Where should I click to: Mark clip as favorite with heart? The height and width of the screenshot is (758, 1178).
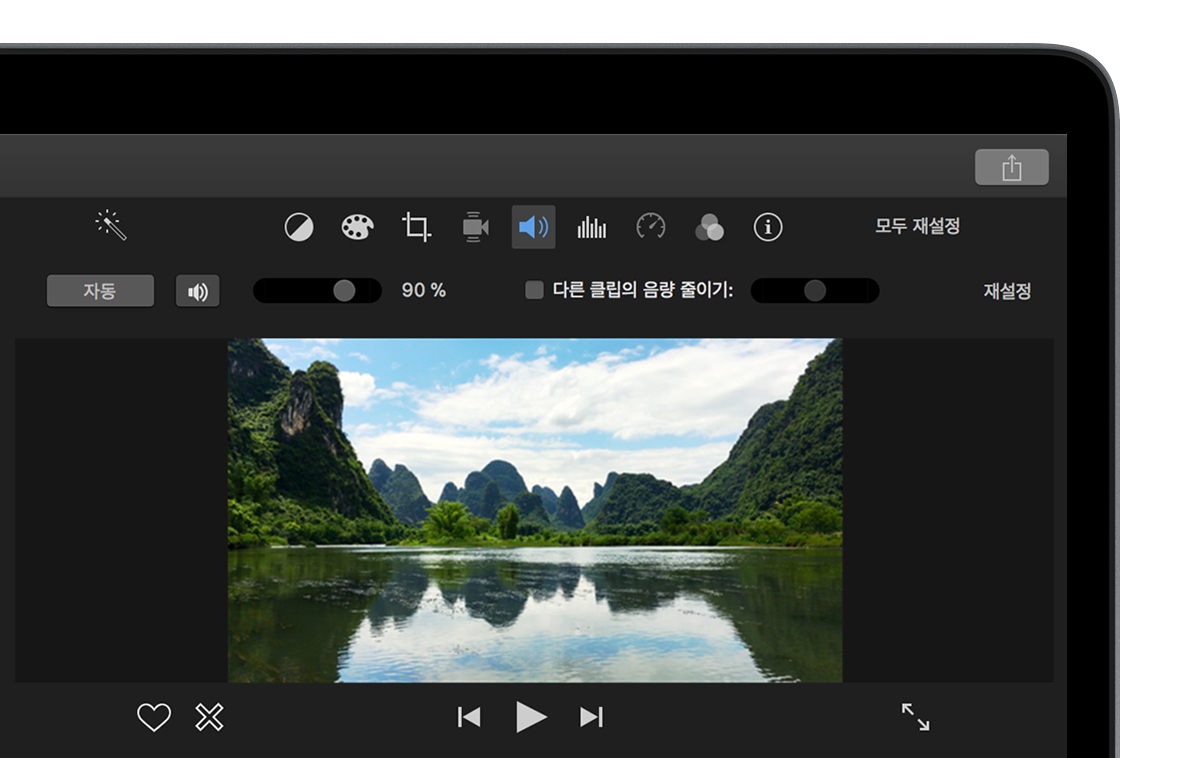click(x=153, y=717)
